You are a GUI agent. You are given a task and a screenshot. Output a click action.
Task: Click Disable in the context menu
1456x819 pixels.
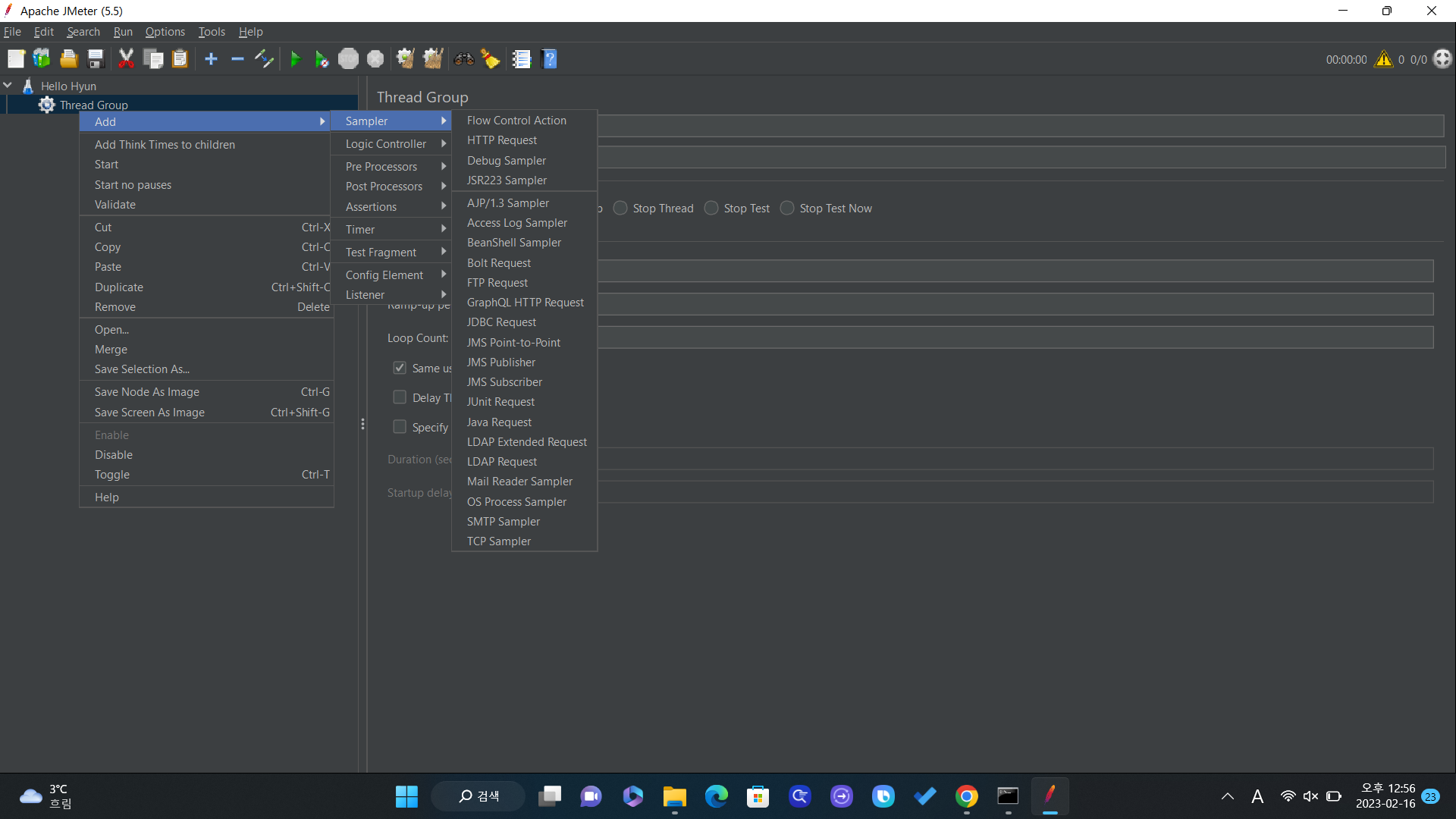pos(206,455)
